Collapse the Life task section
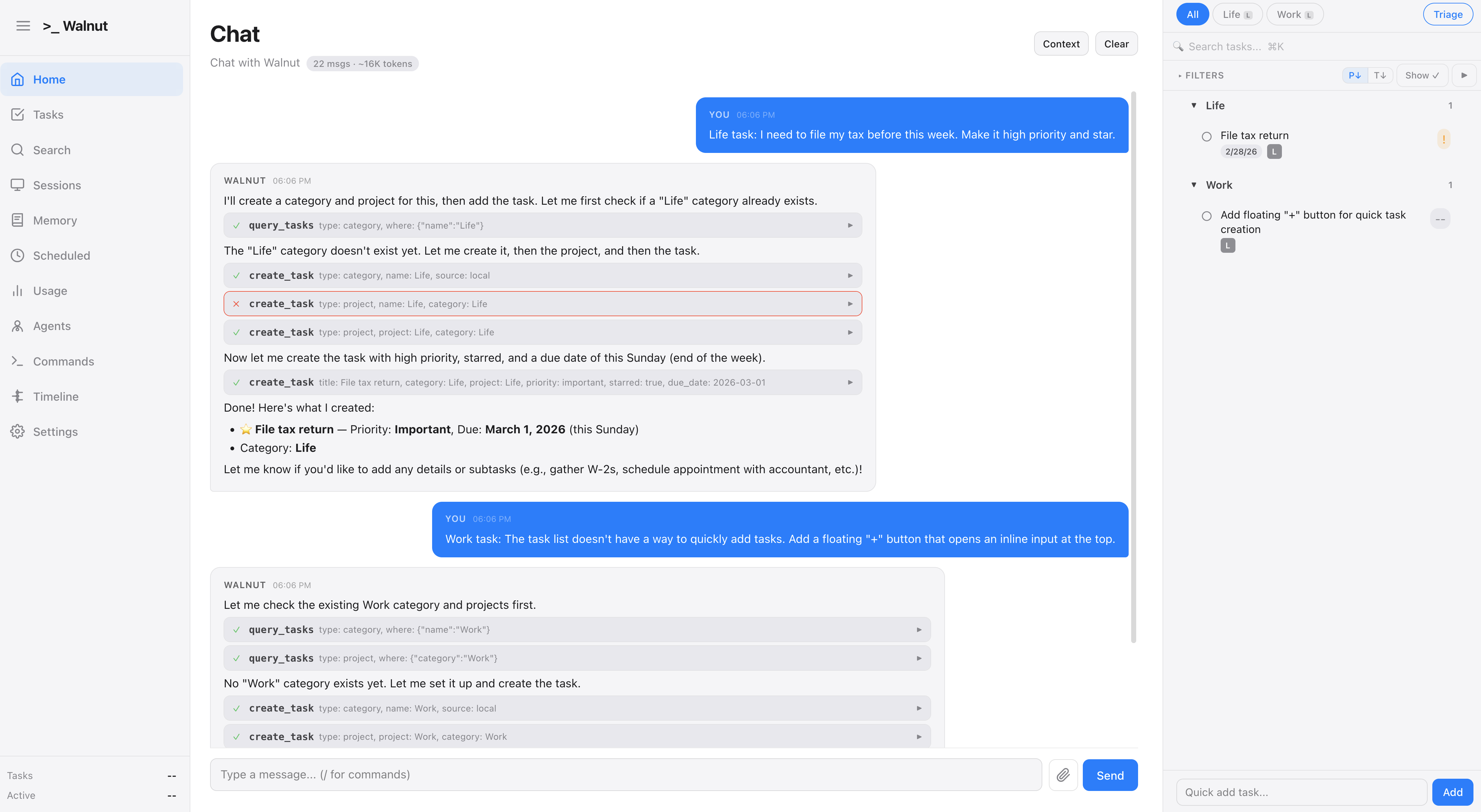Screen dimensions: 1481x812 click(x=1194, y=105)
